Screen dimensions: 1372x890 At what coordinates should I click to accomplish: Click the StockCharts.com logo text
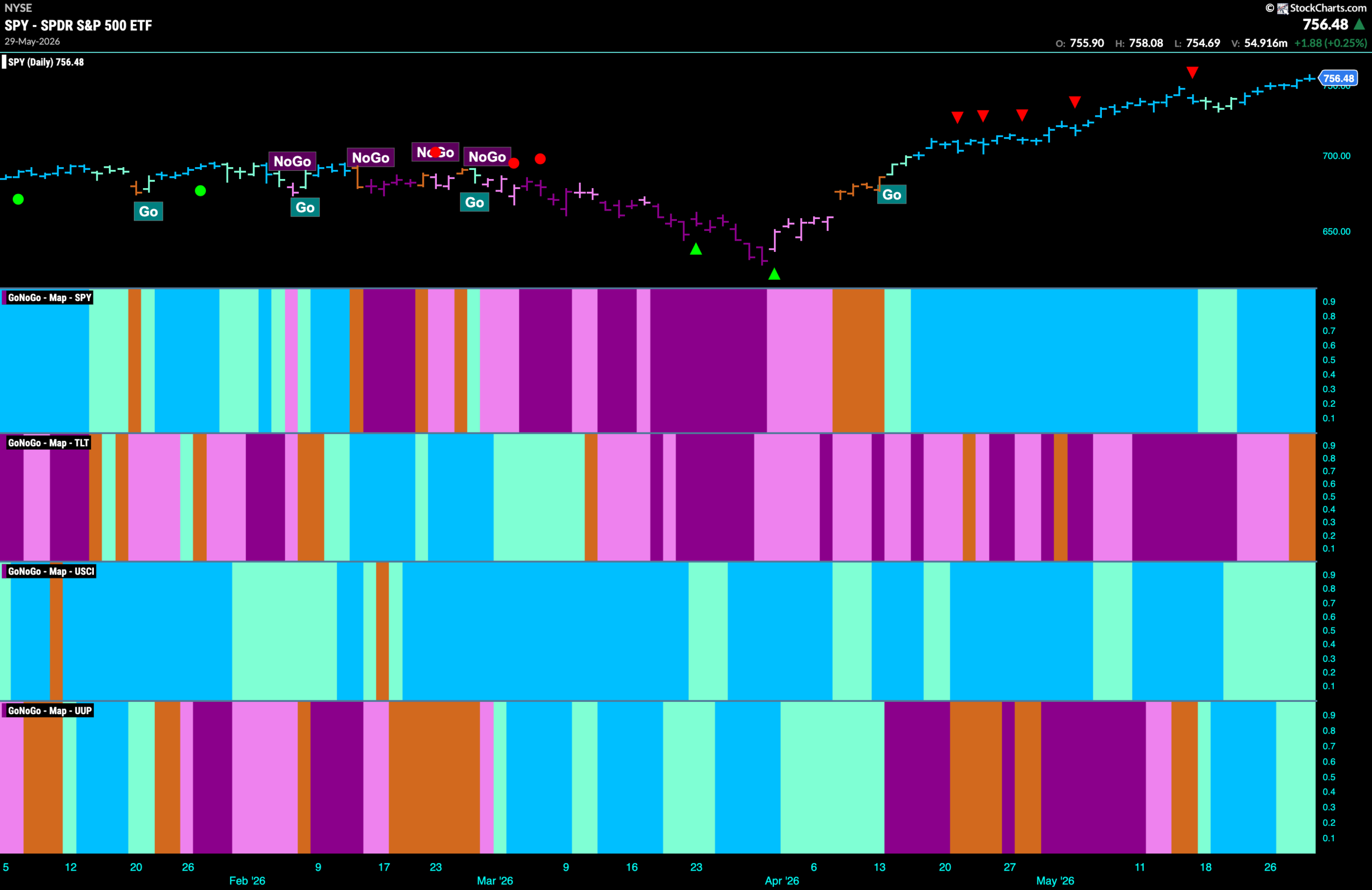pyautogui.click(x=1328, y=8)
